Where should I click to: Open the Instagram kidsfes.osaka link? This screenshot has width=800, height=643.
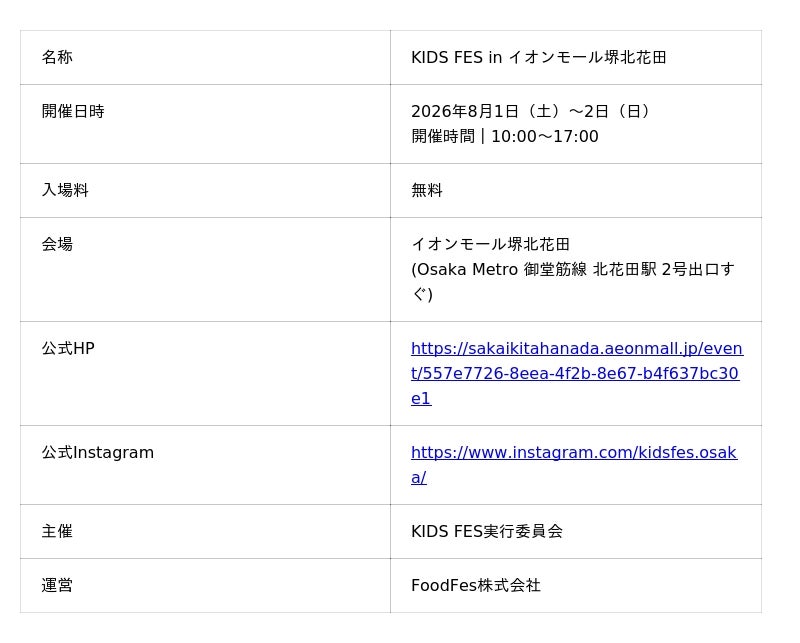(574, 465)
